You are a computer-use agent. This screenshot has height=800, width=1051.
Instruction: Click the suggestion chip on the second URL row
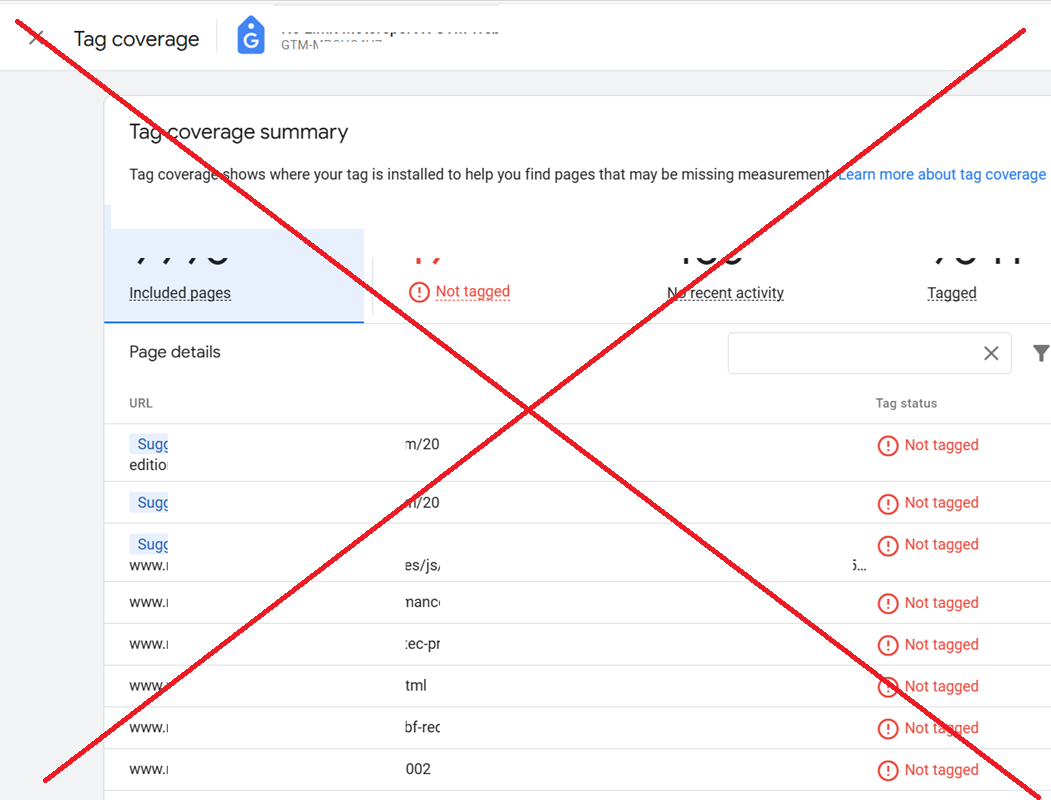click(150, 501)
